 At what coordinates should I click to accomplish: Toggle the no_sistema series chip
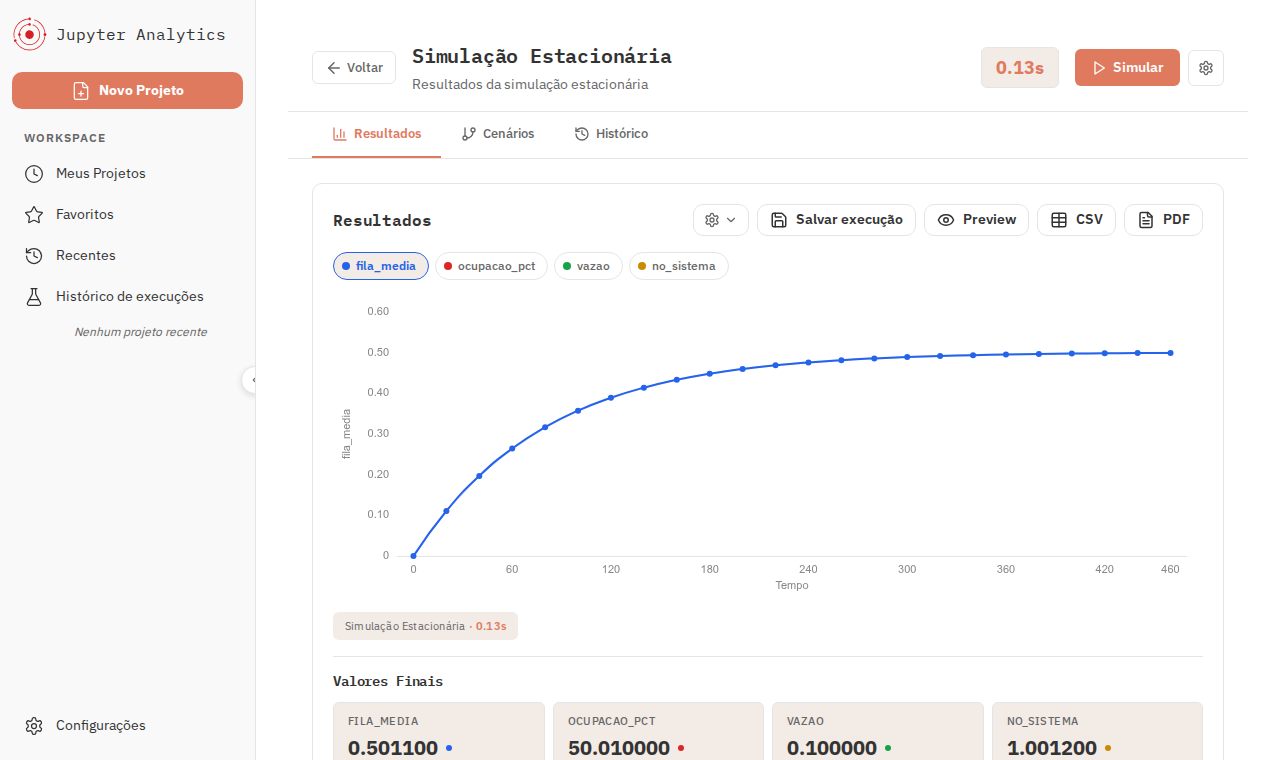pos(679,266)
